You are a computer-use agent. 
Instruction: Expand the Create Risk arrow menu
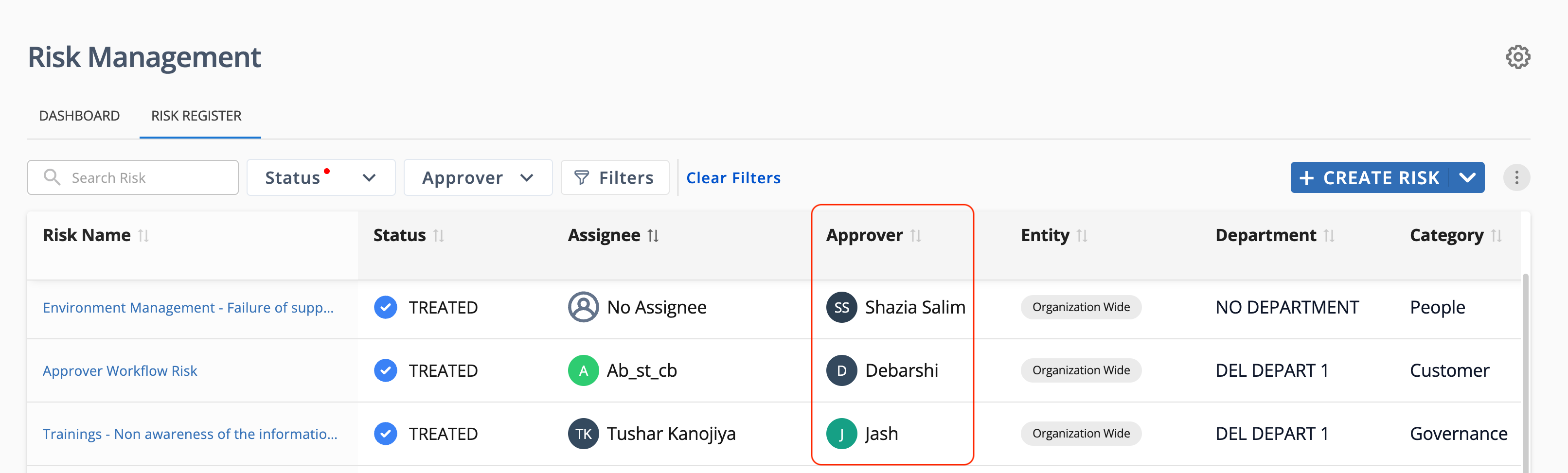coord(1467,178)
